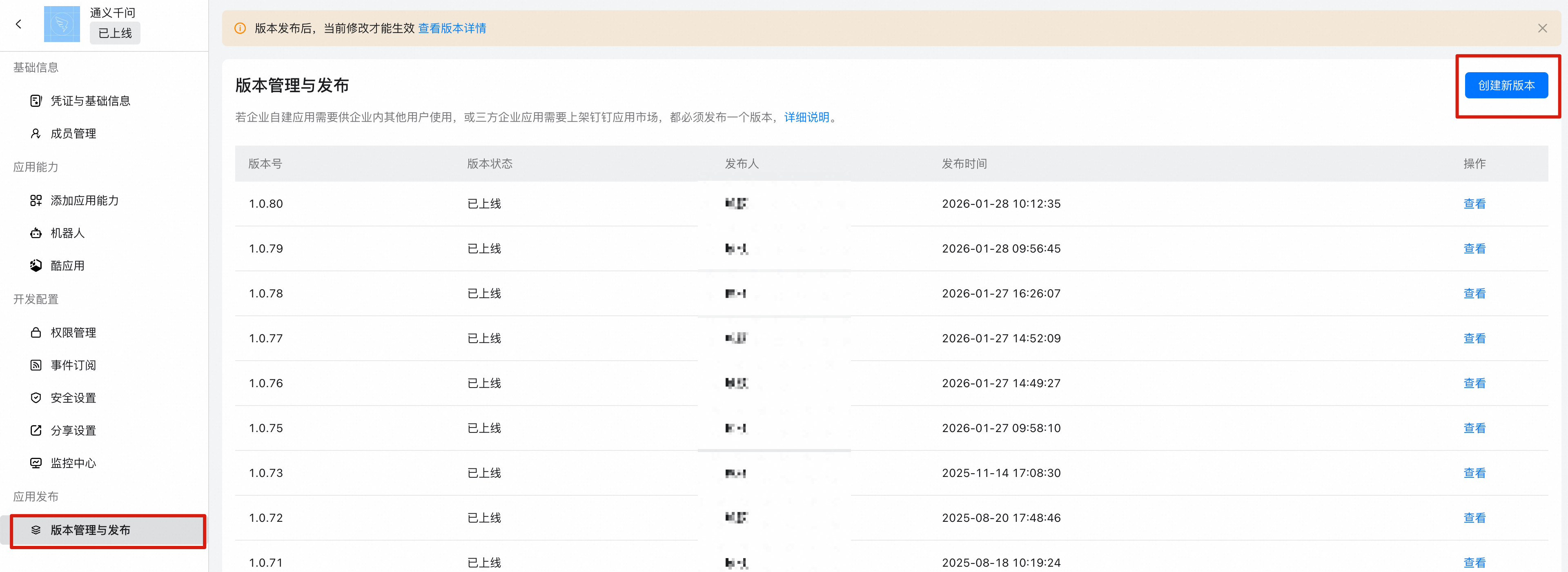View details of version 1.0.80

(1474, 204)
